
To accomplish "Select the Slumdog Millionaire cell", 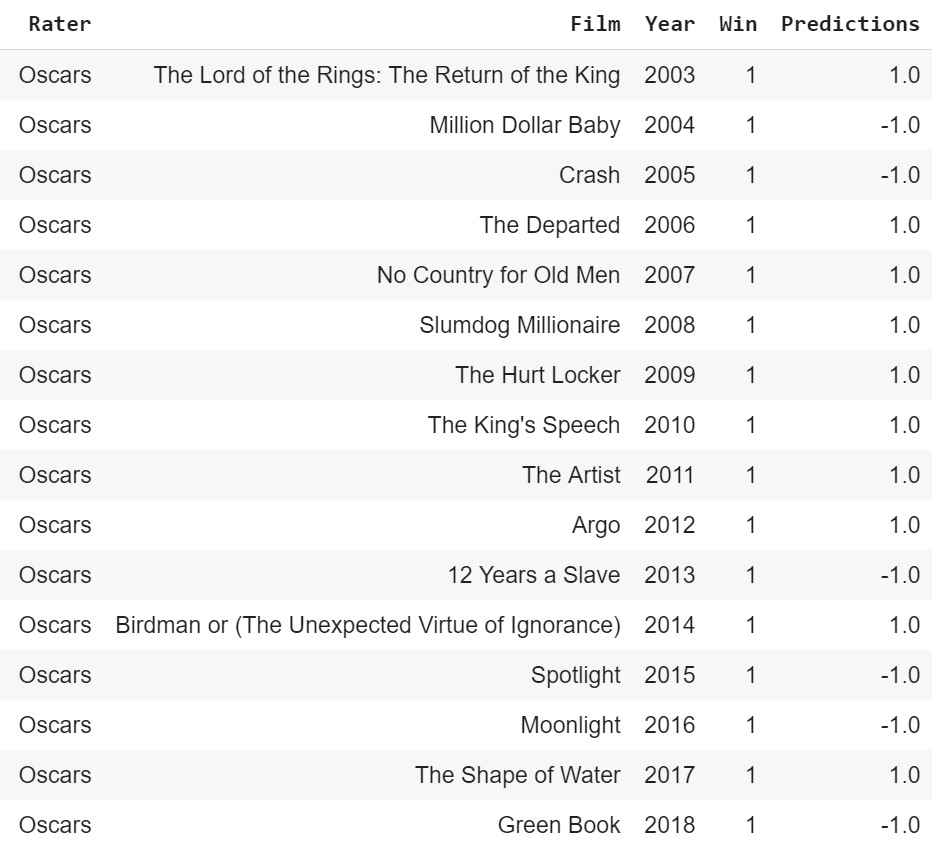I will pos(519,326).
